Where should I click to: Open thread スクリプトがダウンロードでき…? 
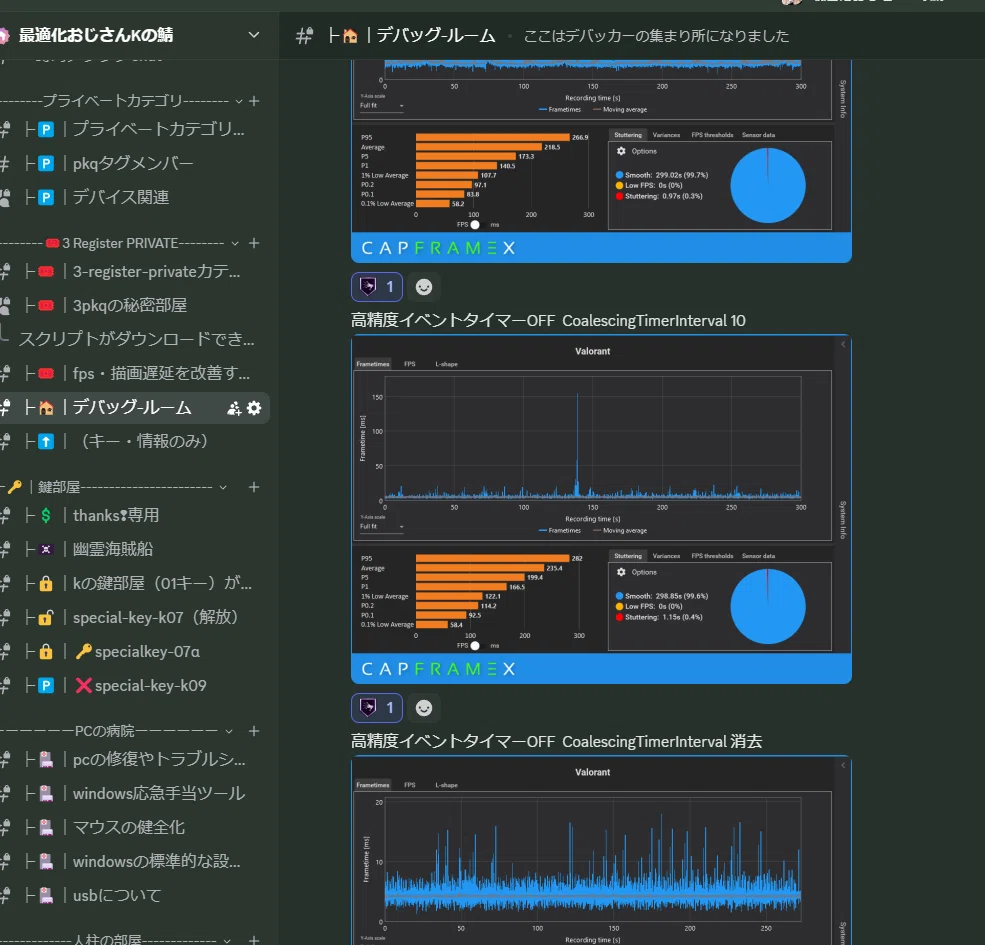click(136, 339)
